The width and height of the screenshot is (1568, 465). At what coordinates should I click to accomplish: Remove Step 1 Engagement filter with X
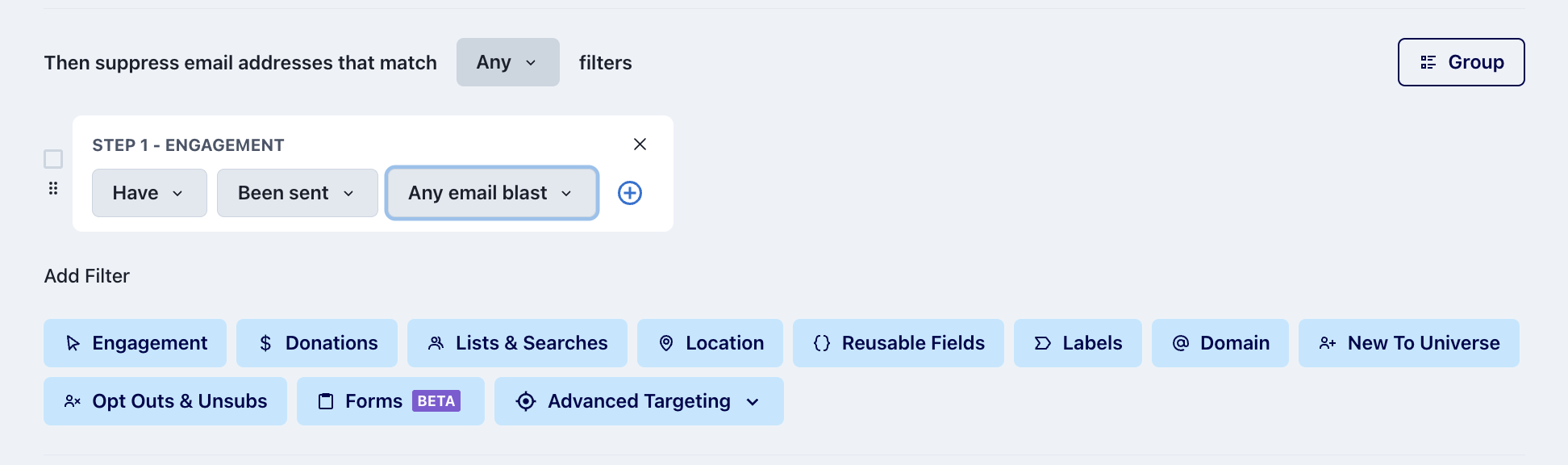point(640,144)
